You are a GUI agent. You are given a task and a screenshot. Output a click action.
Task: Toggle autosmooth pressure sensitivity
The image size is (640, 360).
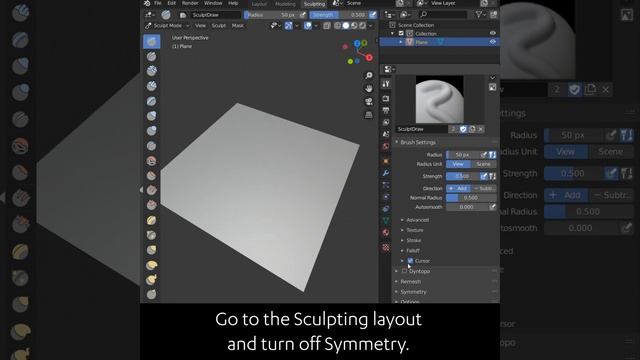coord(493,207)
